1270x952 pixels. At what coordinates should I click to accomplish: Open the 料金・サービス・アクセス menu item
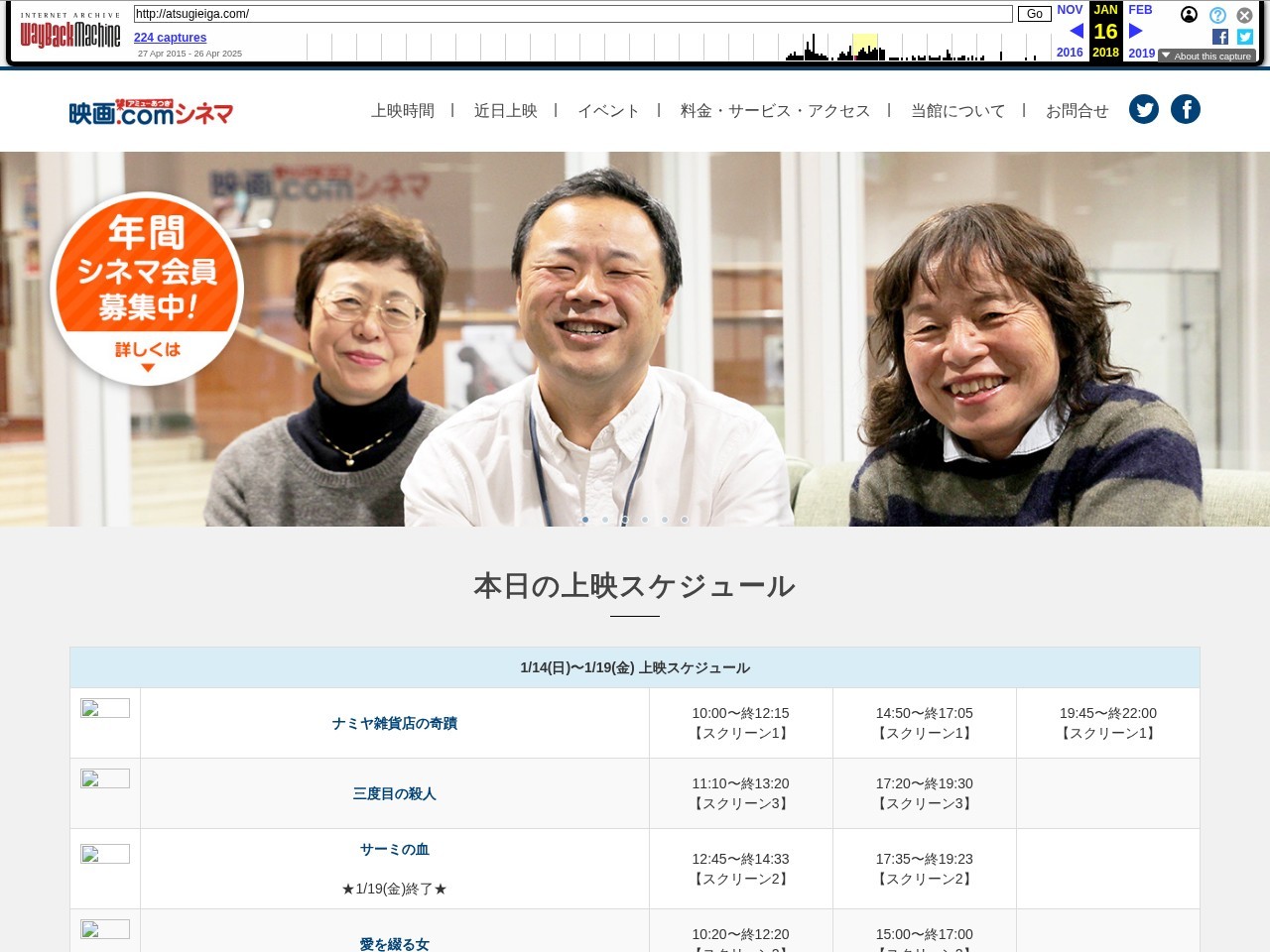point(775,111)
